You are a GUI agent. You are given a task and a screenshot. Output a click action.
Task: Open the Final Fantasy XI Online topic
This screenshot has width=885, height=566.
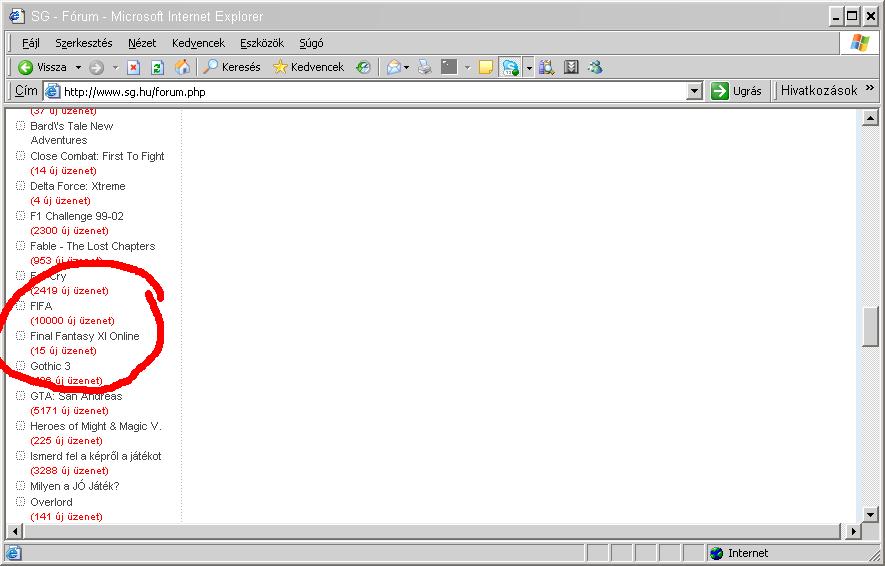85,336
